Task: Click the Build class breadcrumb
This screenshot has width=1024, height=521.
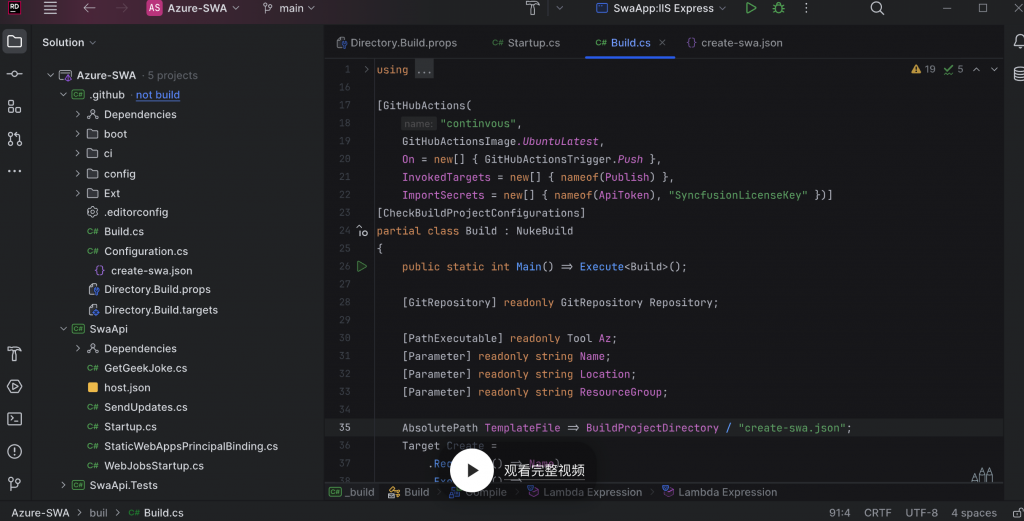Action: [x=409, y=492]
